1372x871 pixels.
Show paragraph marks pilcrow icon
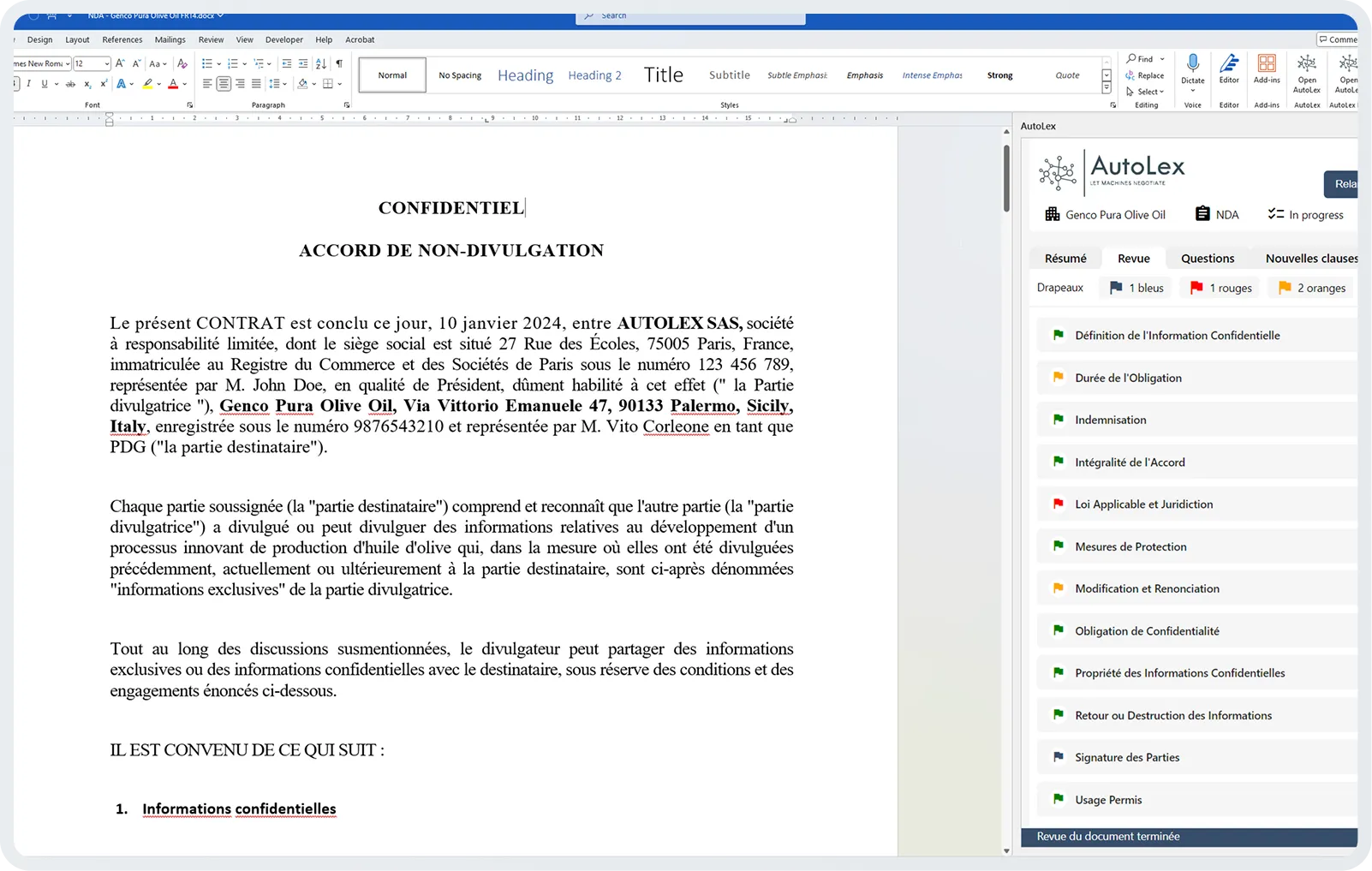339,63
